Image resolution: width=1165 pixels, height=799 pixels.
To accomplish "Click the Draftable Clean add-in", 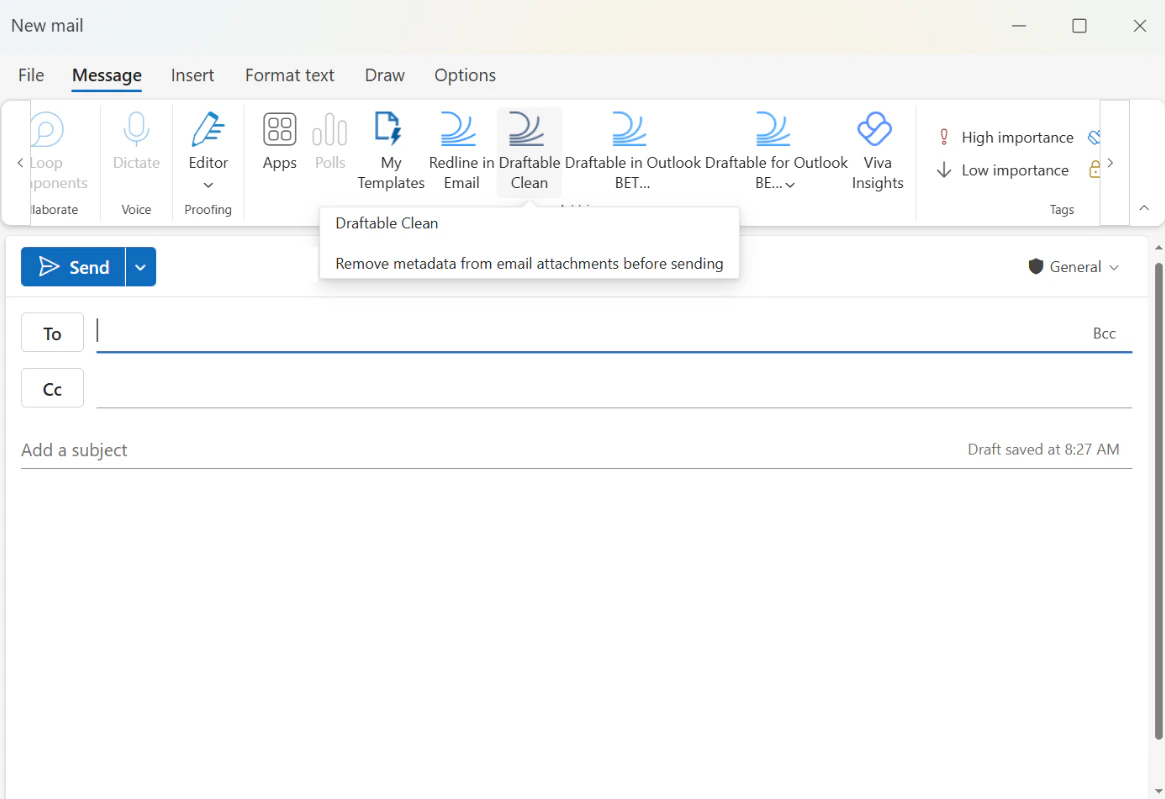I will pyautogui.click(x=529, y=150).
